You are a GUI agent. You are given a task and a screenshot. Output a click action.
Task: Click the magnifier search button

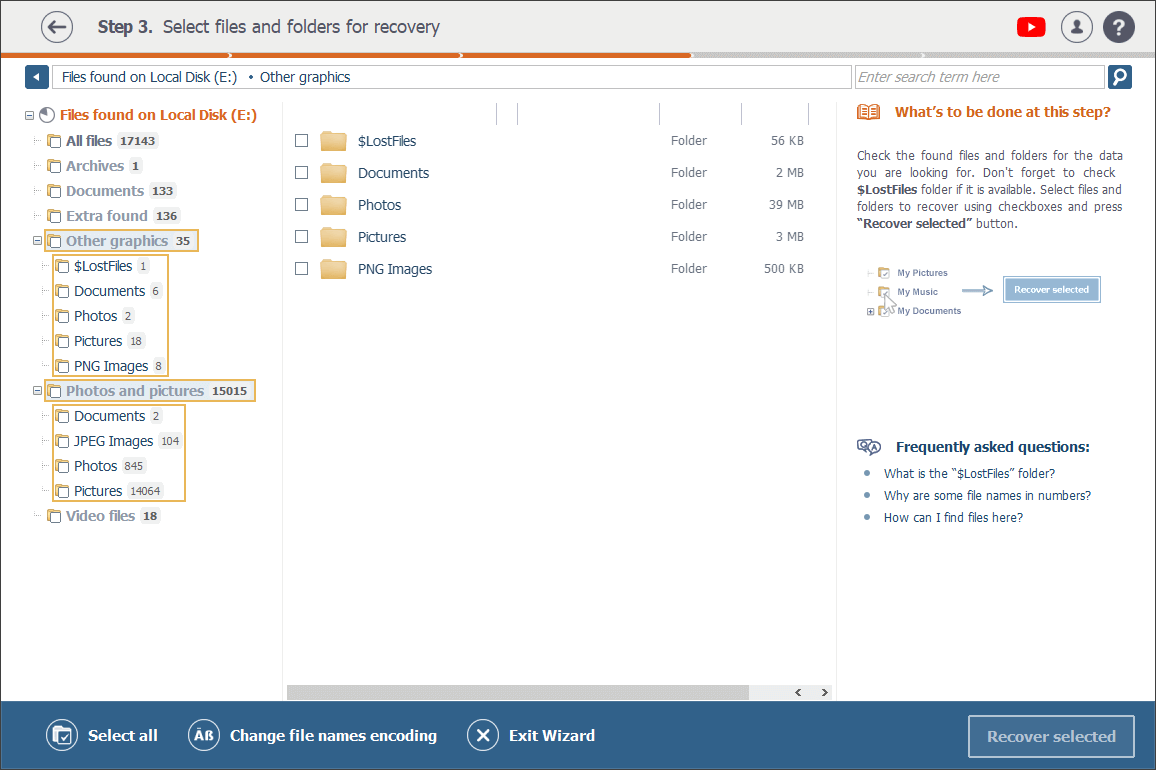[x=1120, y=77]
